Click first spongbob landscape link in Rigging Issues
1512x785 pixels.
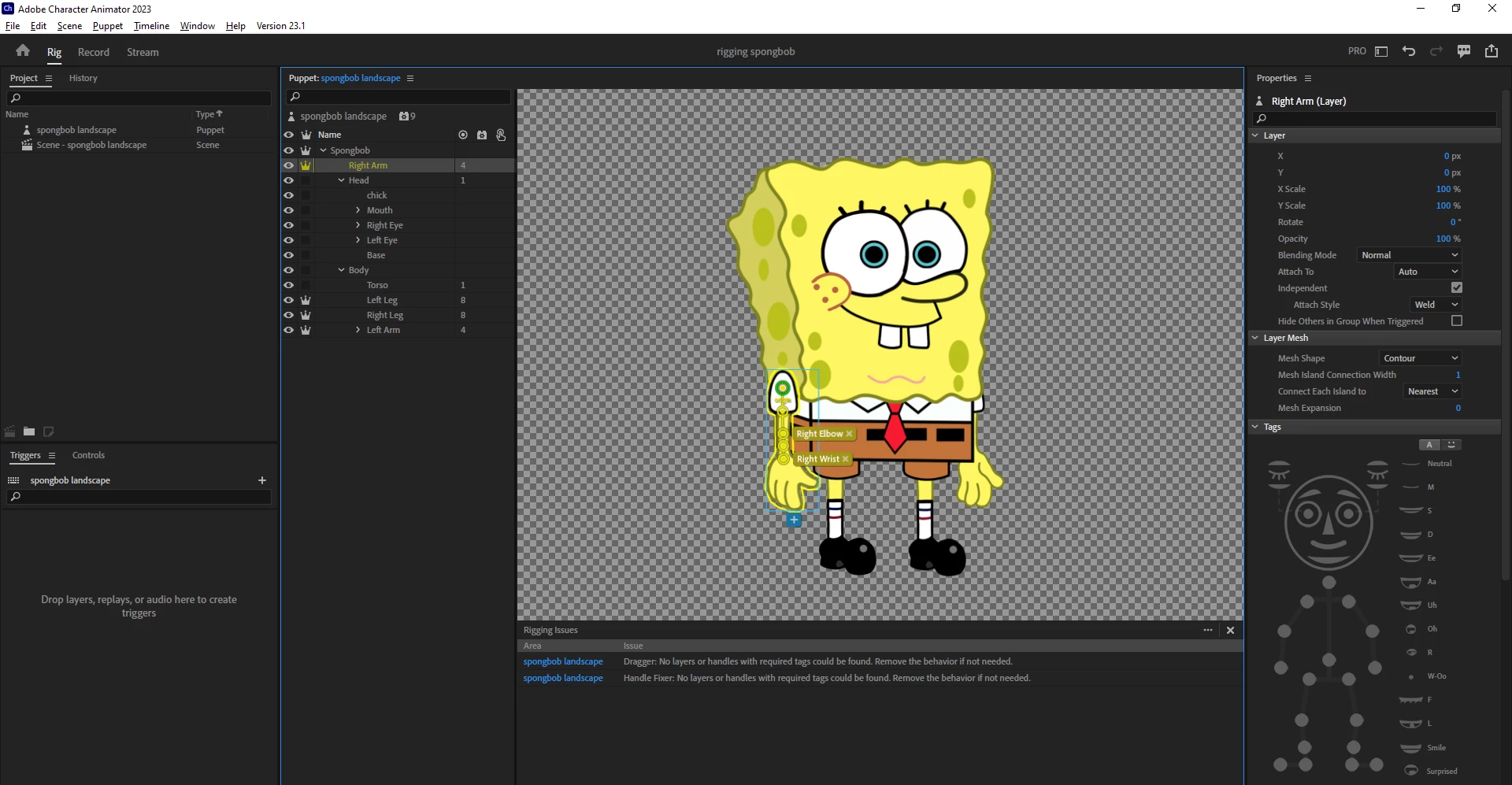563,661
